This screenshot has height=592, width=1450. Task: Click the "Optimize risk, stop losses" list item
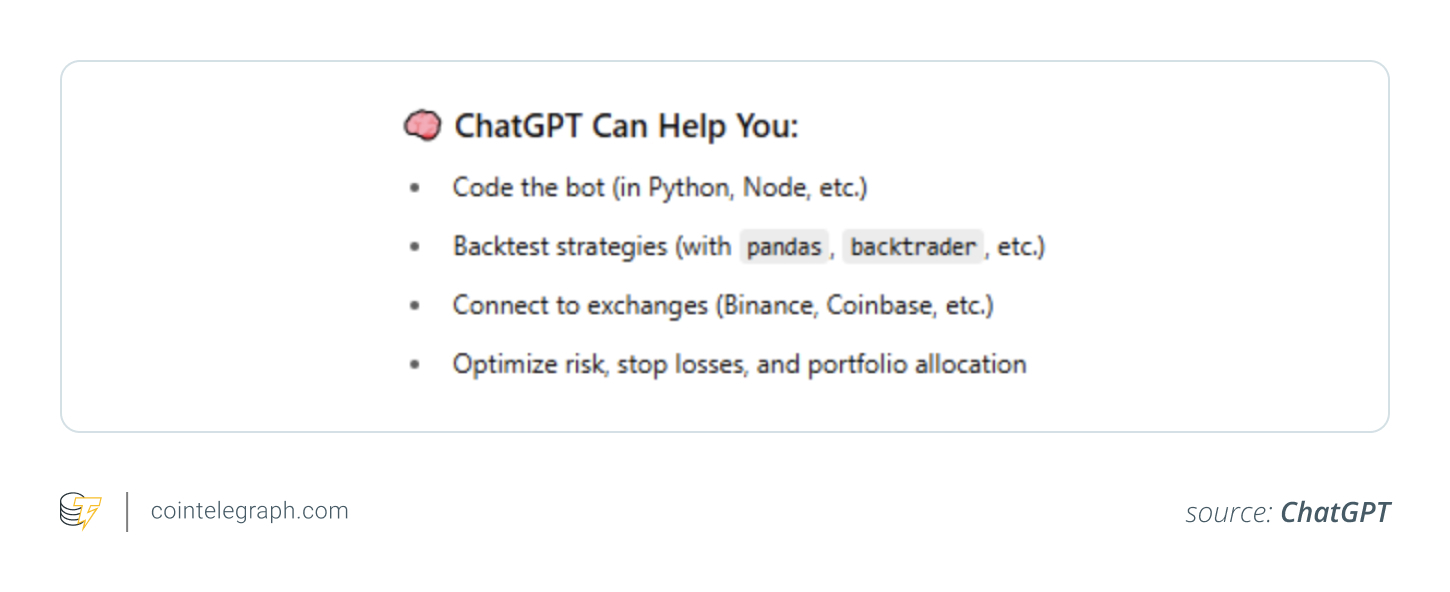click(x=739, y=364)
